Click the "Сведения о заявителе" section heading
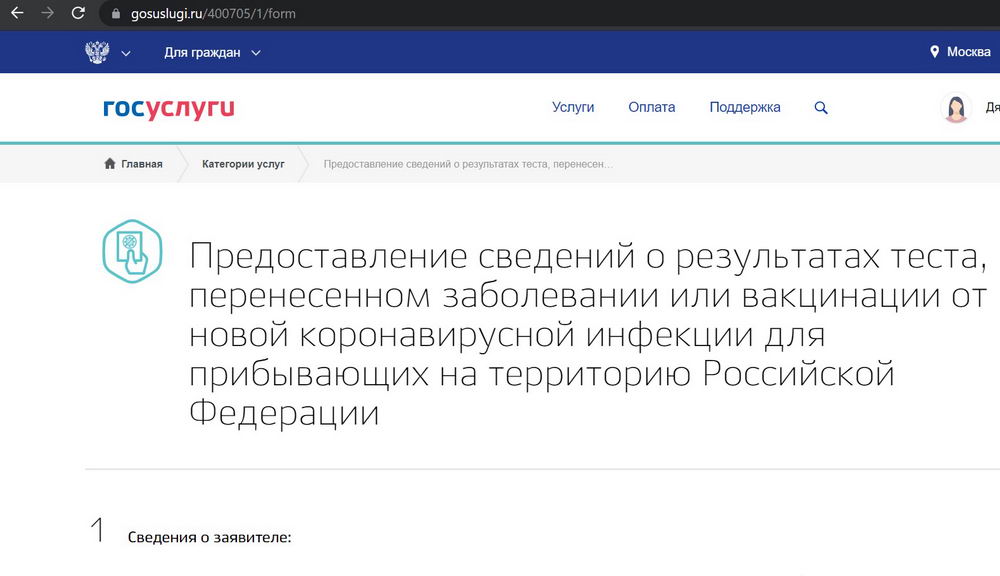 pos(209,538)
